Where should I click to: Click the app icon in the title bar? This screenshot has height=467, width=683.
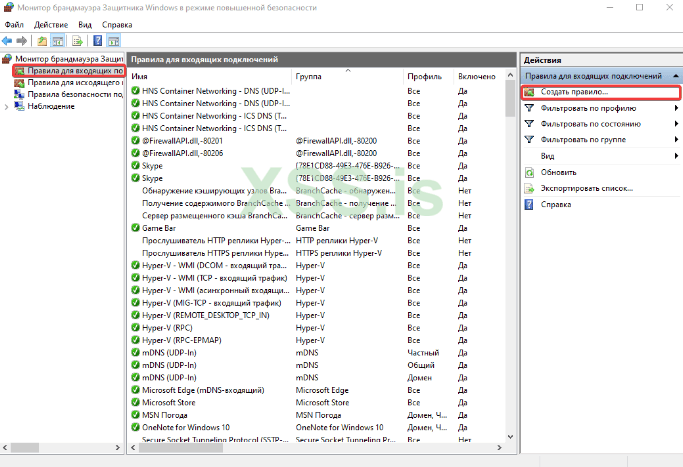tap(8, 7)
